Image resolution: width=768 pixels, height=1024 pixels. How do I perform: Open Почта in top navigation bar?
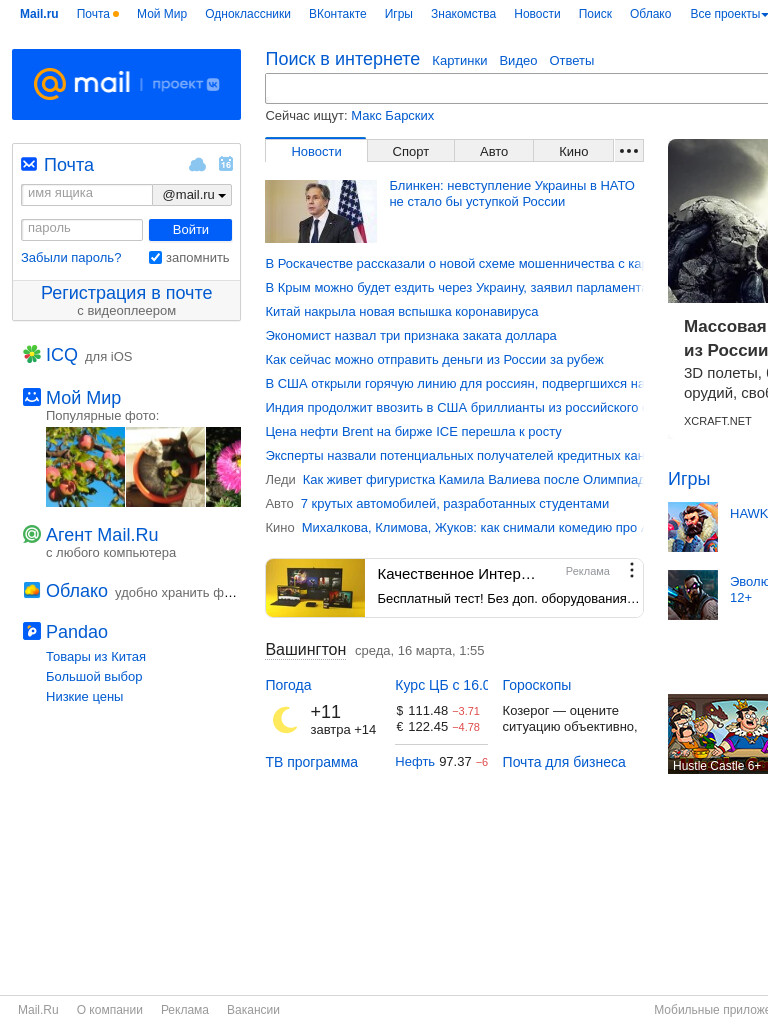(x=93, y=14)
